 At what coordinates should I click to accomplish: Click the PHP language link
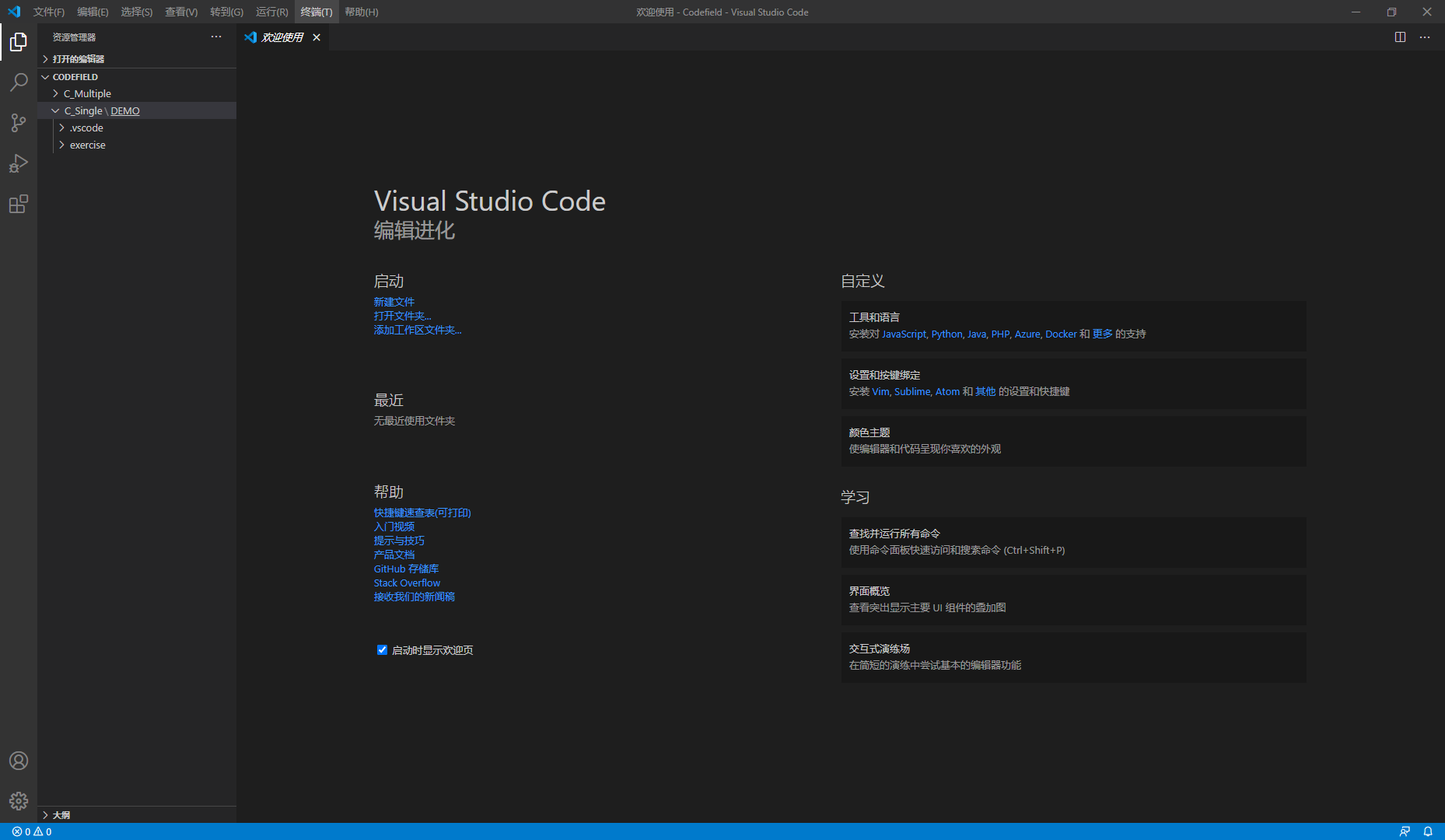click(1000, 334)
